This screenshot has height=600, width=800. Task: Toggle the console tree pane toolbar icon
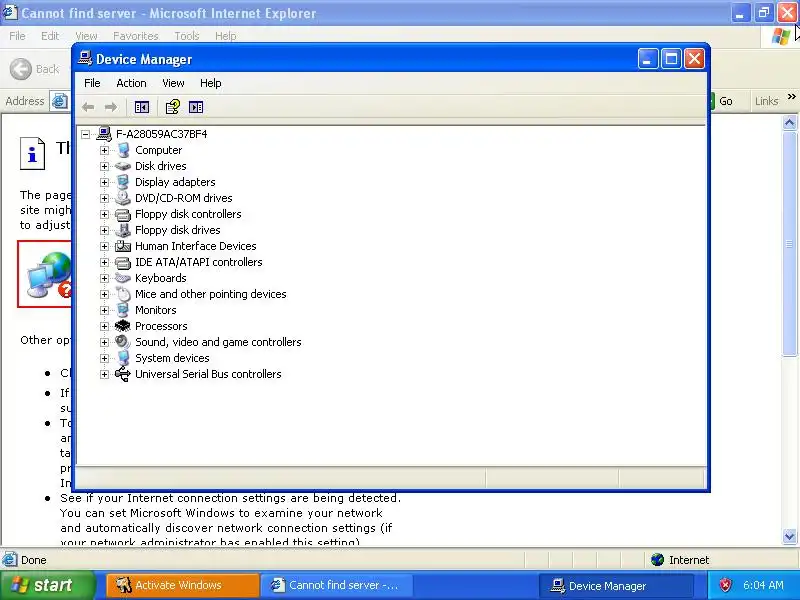(141, 107)
